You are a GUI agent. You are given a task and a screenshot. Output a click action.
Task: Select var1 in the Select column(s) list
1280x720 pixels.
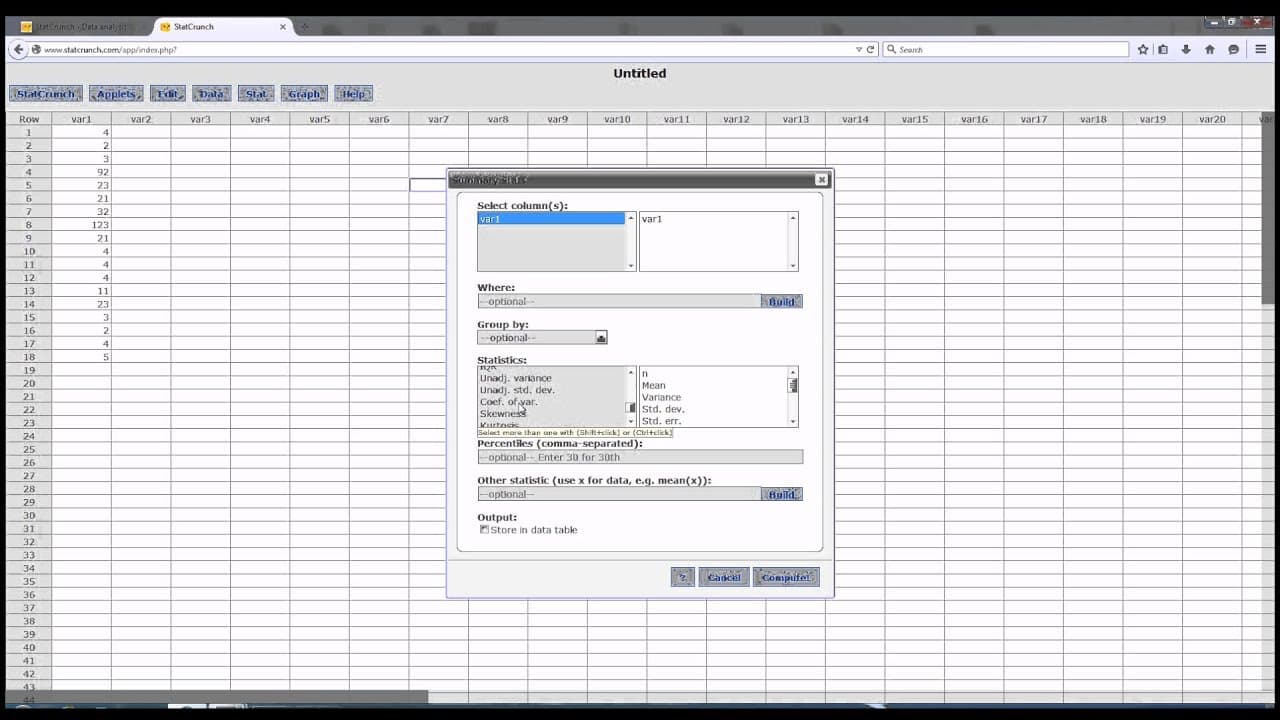click(x=551, y=218)
